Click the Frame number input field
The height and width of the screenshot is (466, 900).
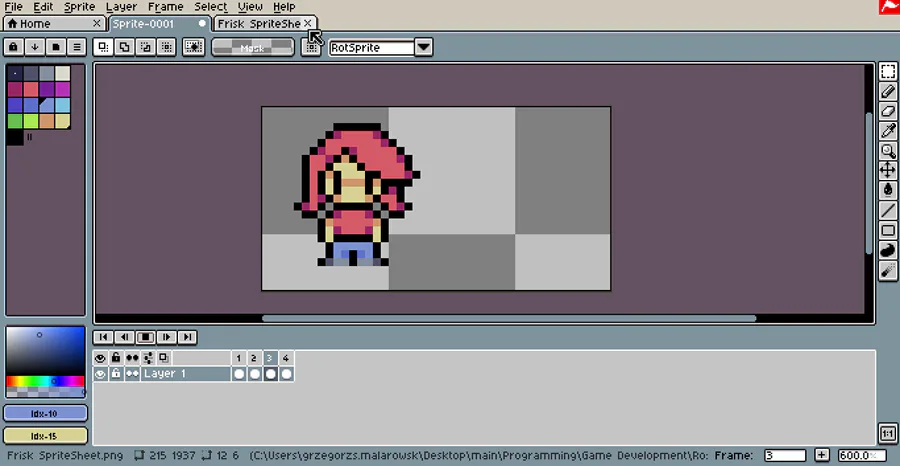pos(785,456)
